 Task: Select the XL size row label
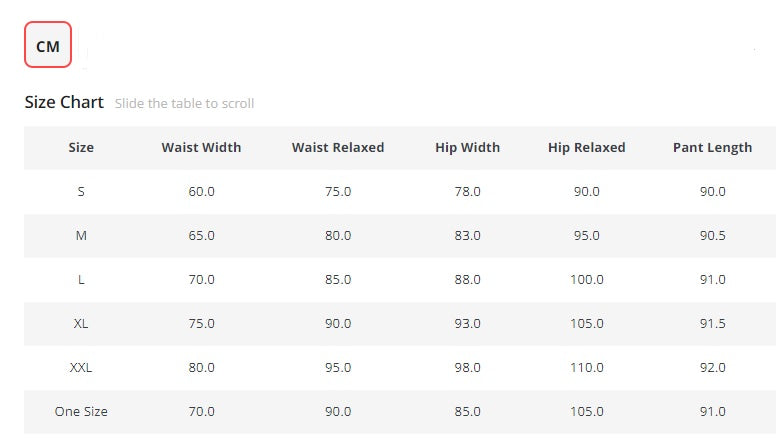81,324
